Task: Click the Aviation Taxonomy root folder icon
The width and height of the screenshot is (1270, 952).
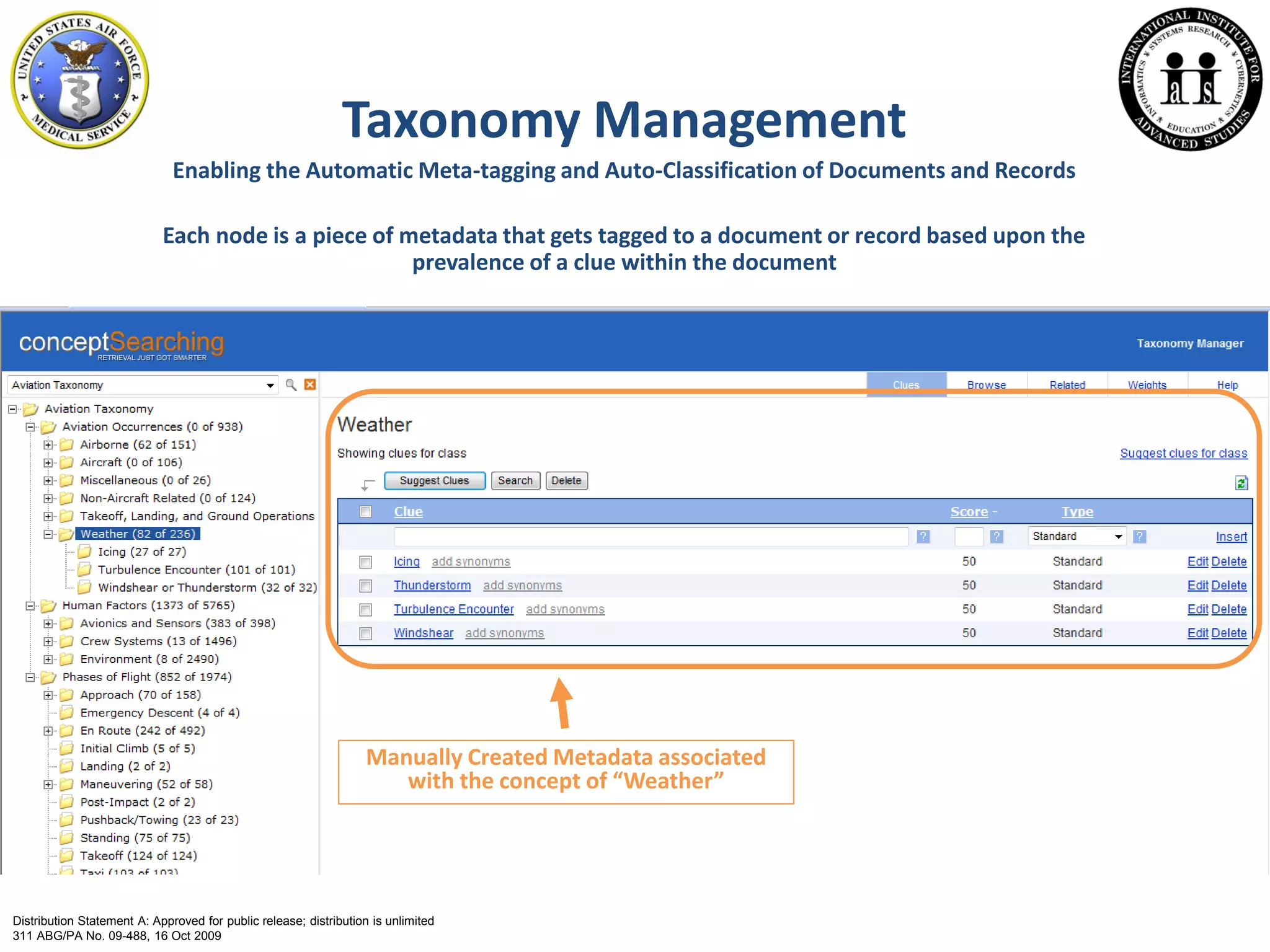Action: pos(31,409)
